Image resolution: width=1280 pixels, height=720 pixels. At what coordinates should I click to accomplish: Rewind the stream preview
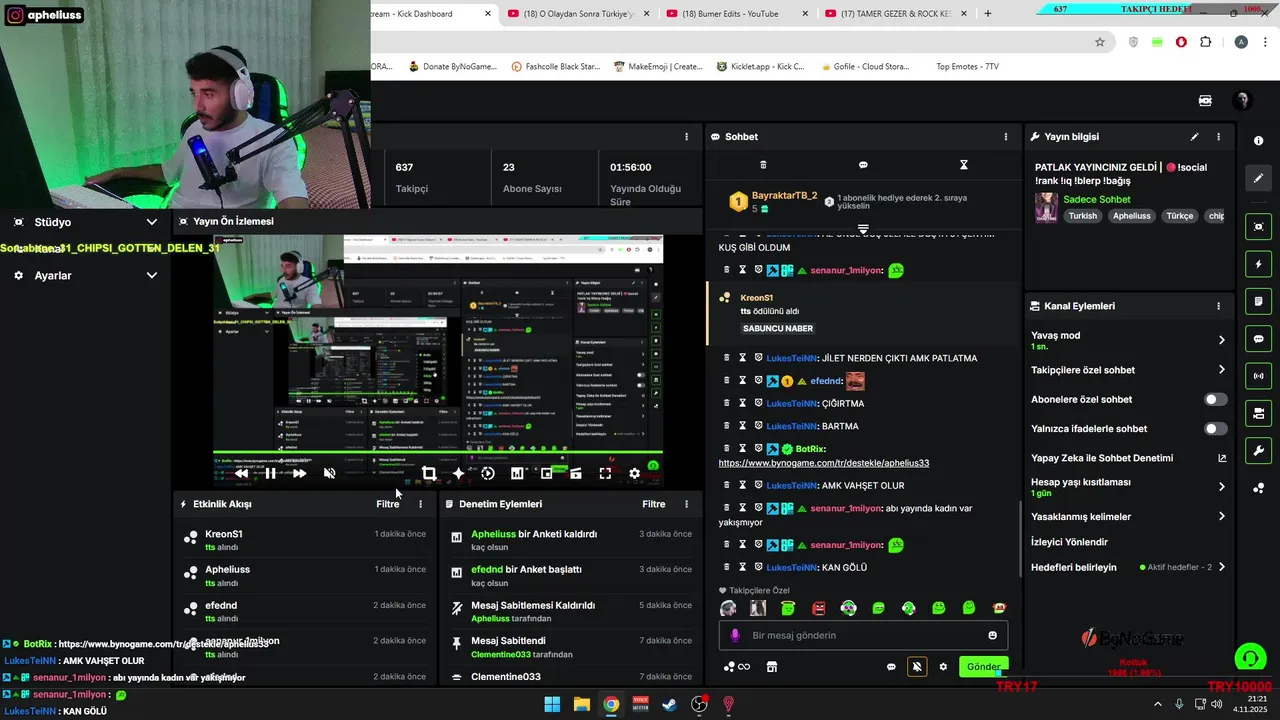241,473
